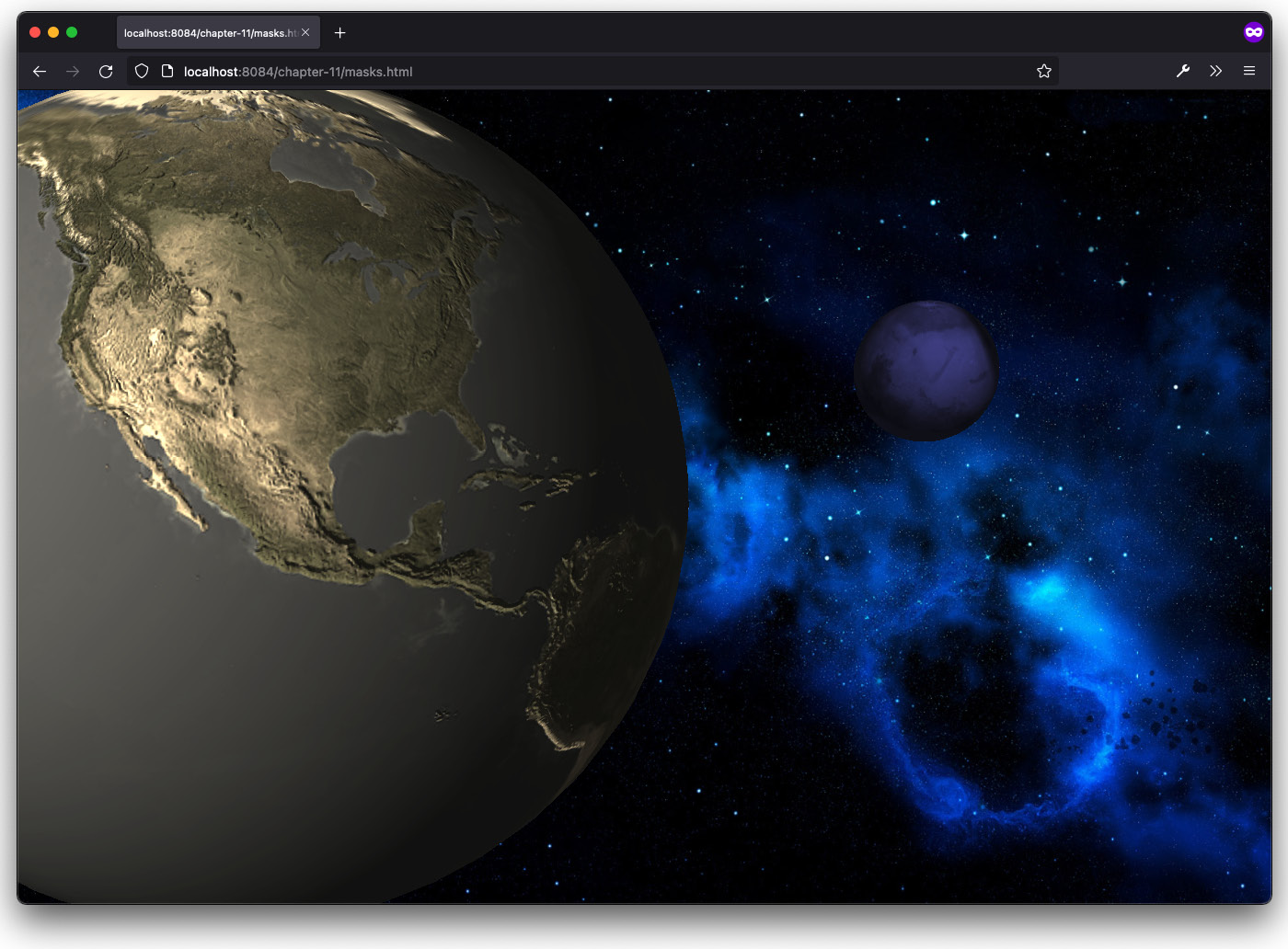Bookmark this page with the star icon

coord(1044,71)
